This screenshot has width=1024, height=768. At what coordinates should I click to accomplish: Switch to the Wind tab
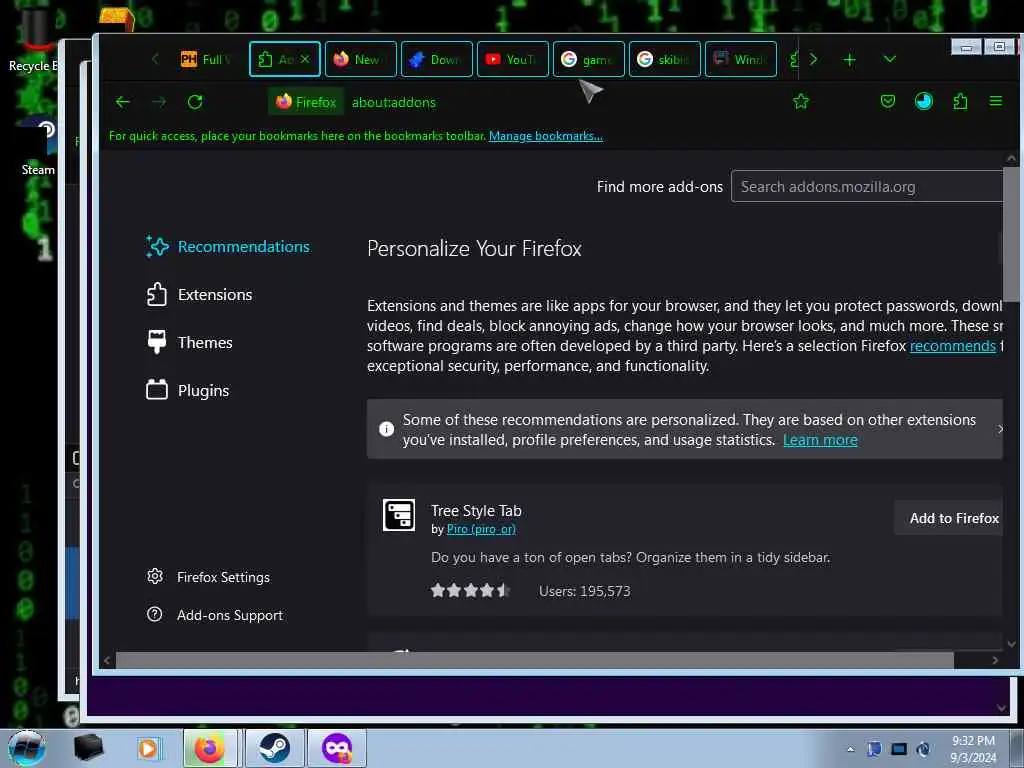(x=741, y=59)
